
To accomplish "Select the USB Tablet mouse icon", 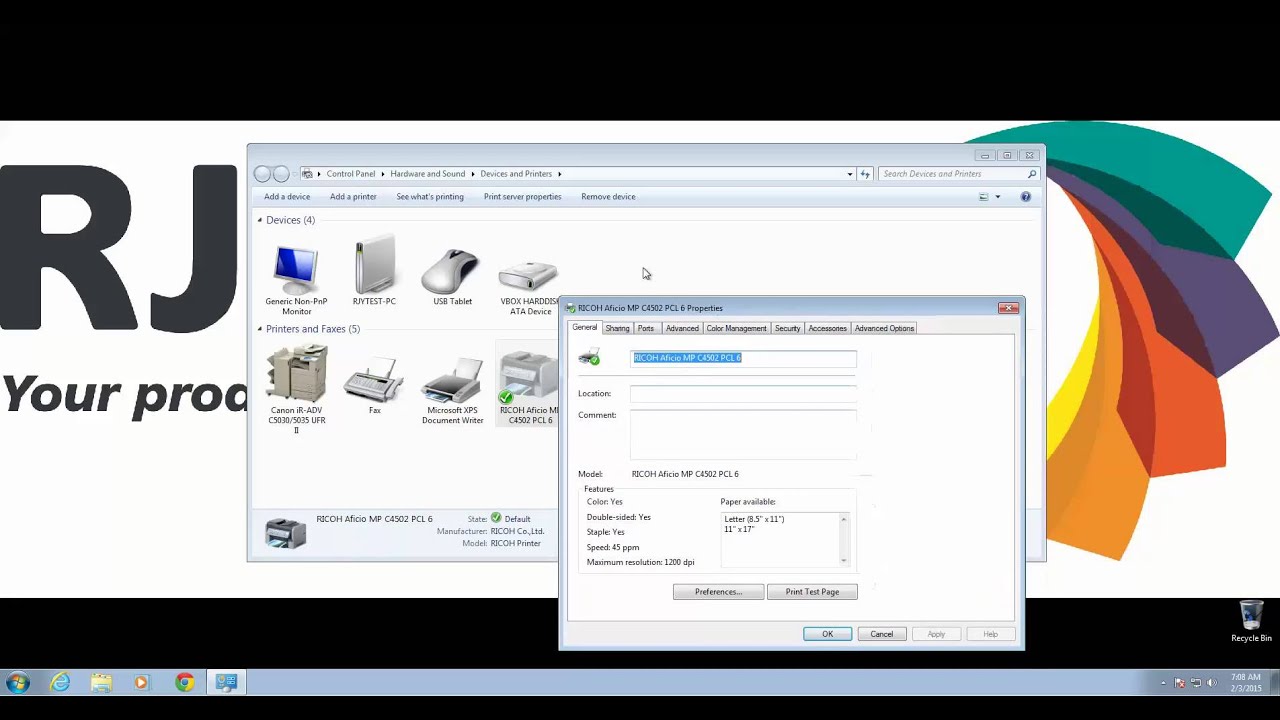I will 451,271.
